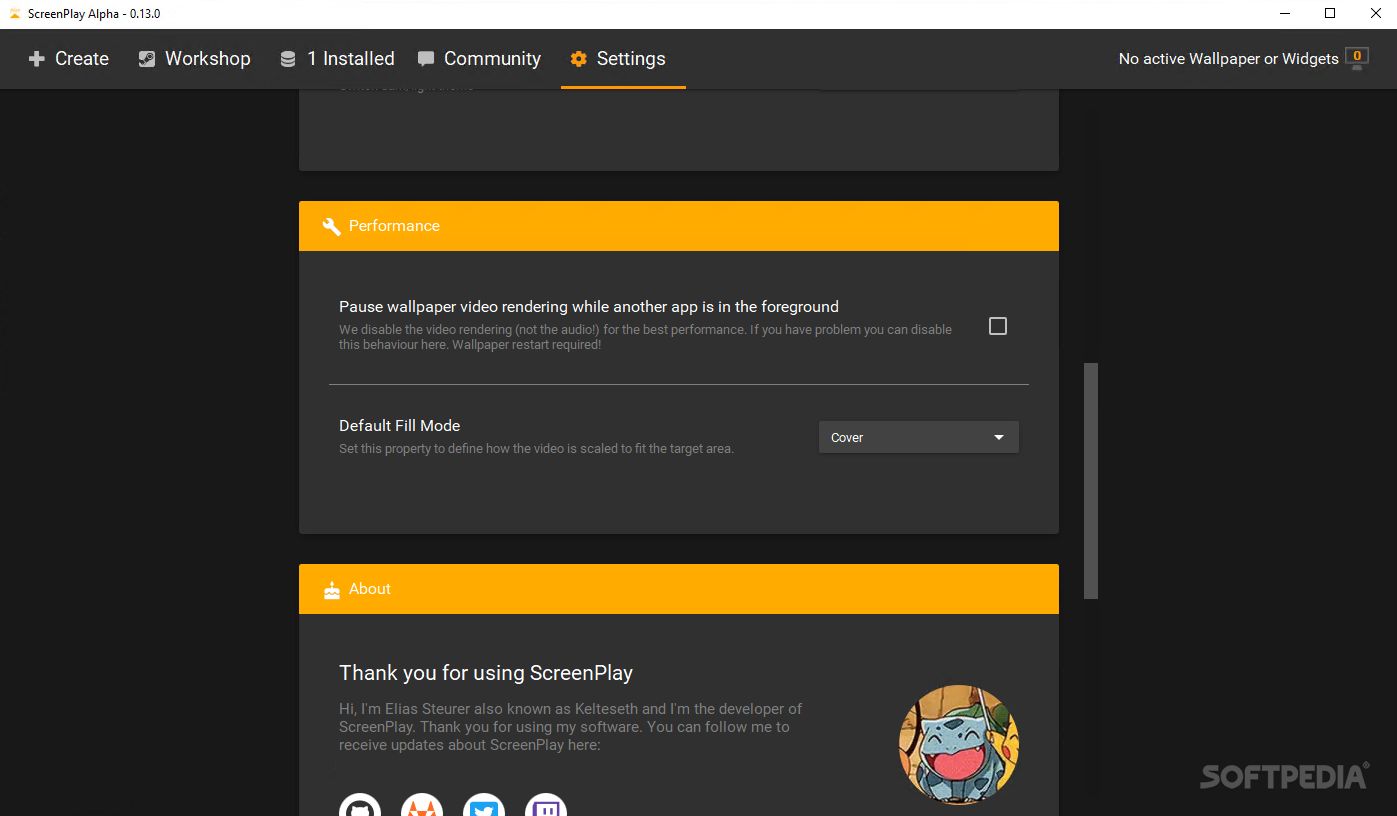Screen dimensions: 1397x816
Task: Click the cake icon in About header
Action: [332, 589]
